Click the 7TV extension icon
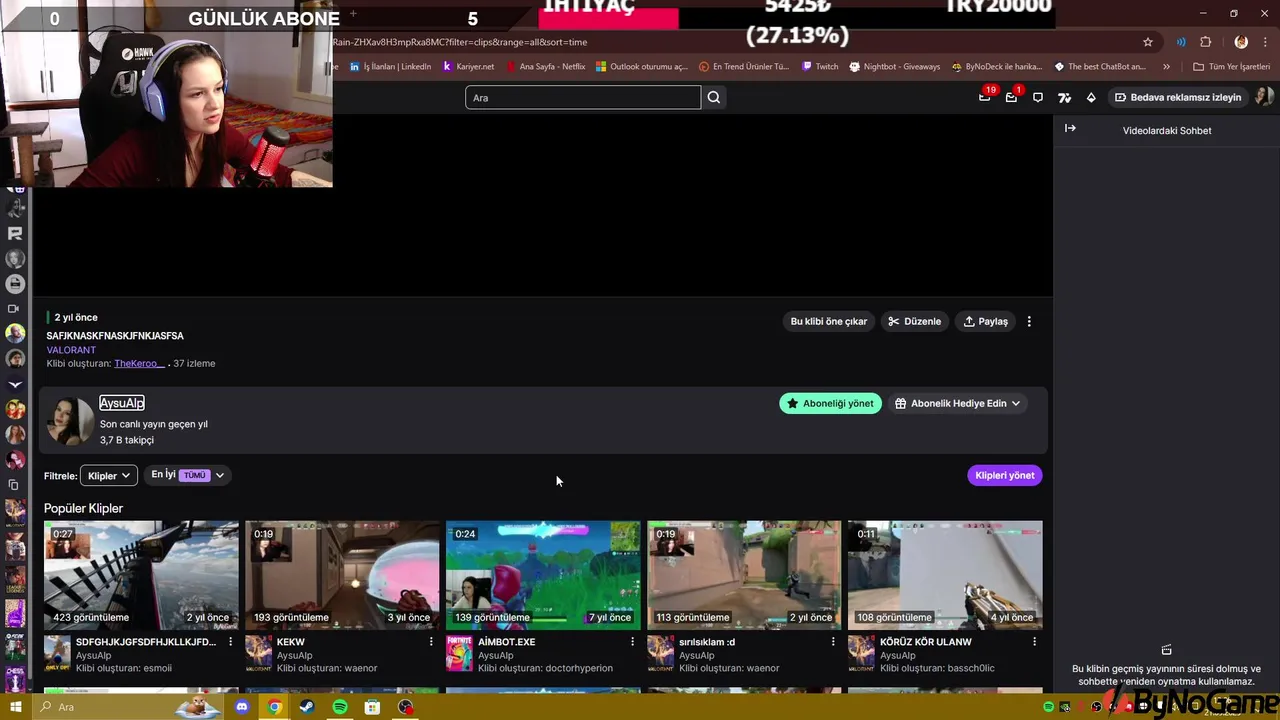The image size is (1280, 720). click(x=1064, y=97)
